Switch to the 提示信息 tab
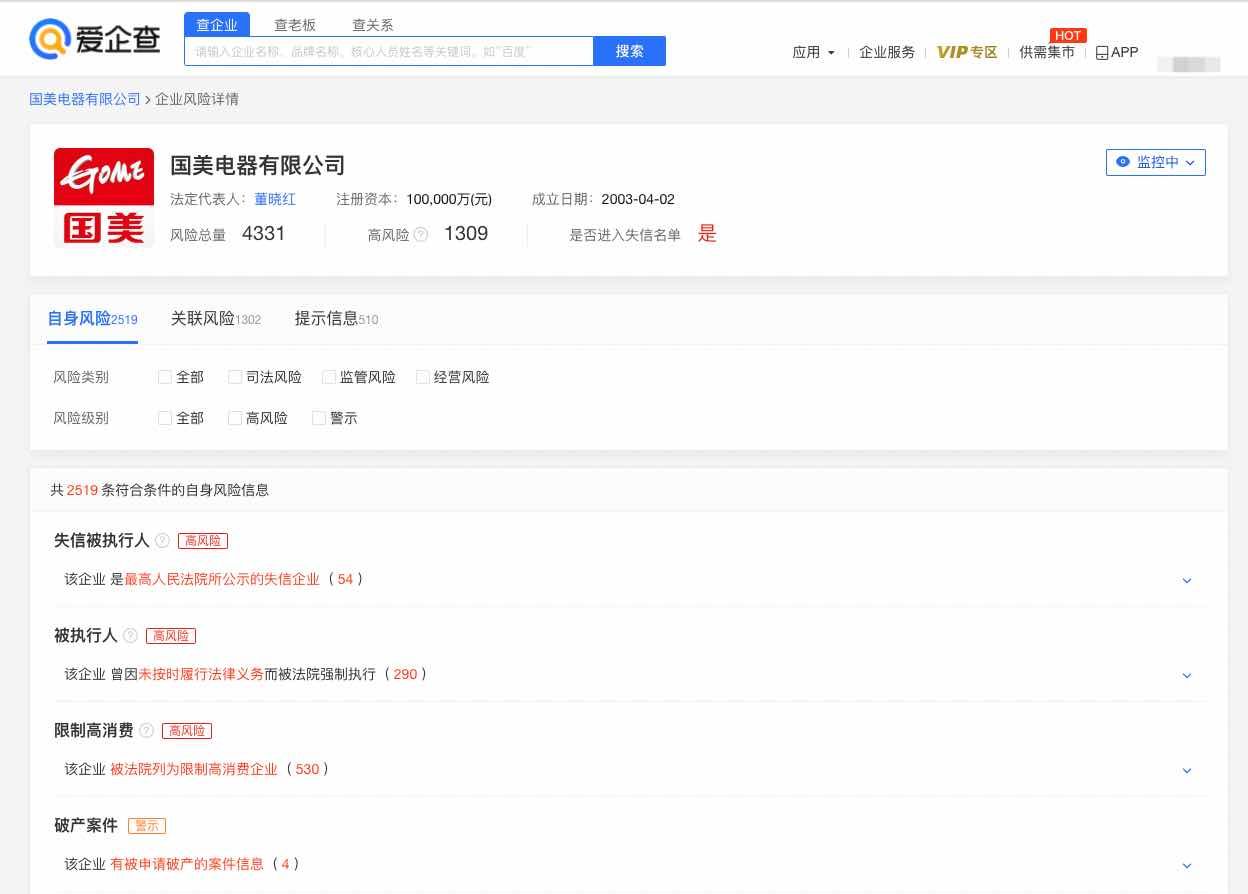The width and height of the screenshot is (1248, 894). [x=336, y=319]
